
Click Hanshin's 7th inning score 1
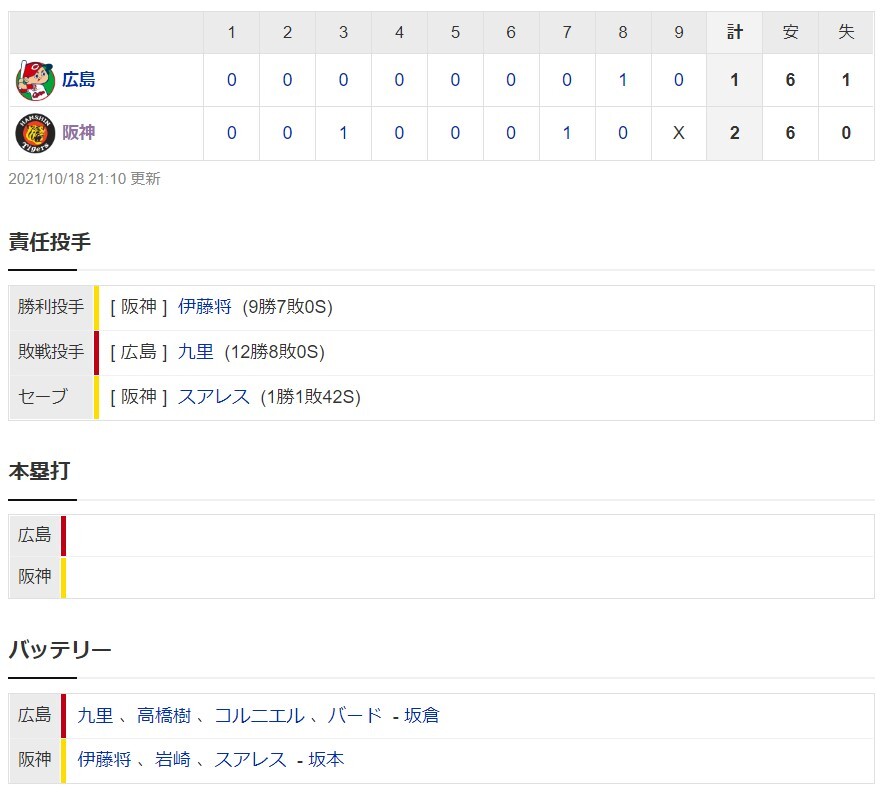pyautogui.click(x=566, y=133)
